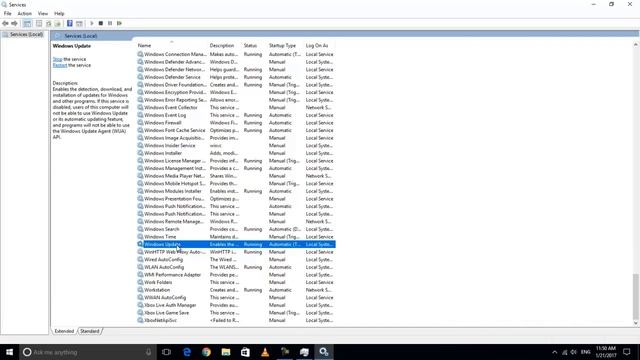Click the Back arrow toolbar icon
This screenshot has width=640, height=360.
(5, 24)
